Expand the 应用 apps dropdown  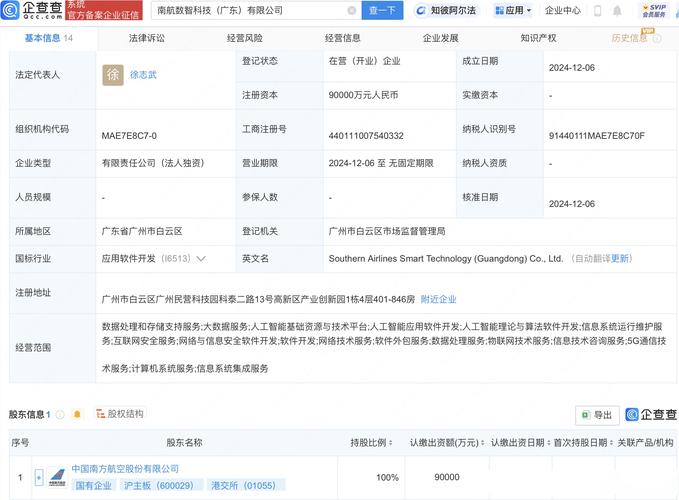(513, 10)
